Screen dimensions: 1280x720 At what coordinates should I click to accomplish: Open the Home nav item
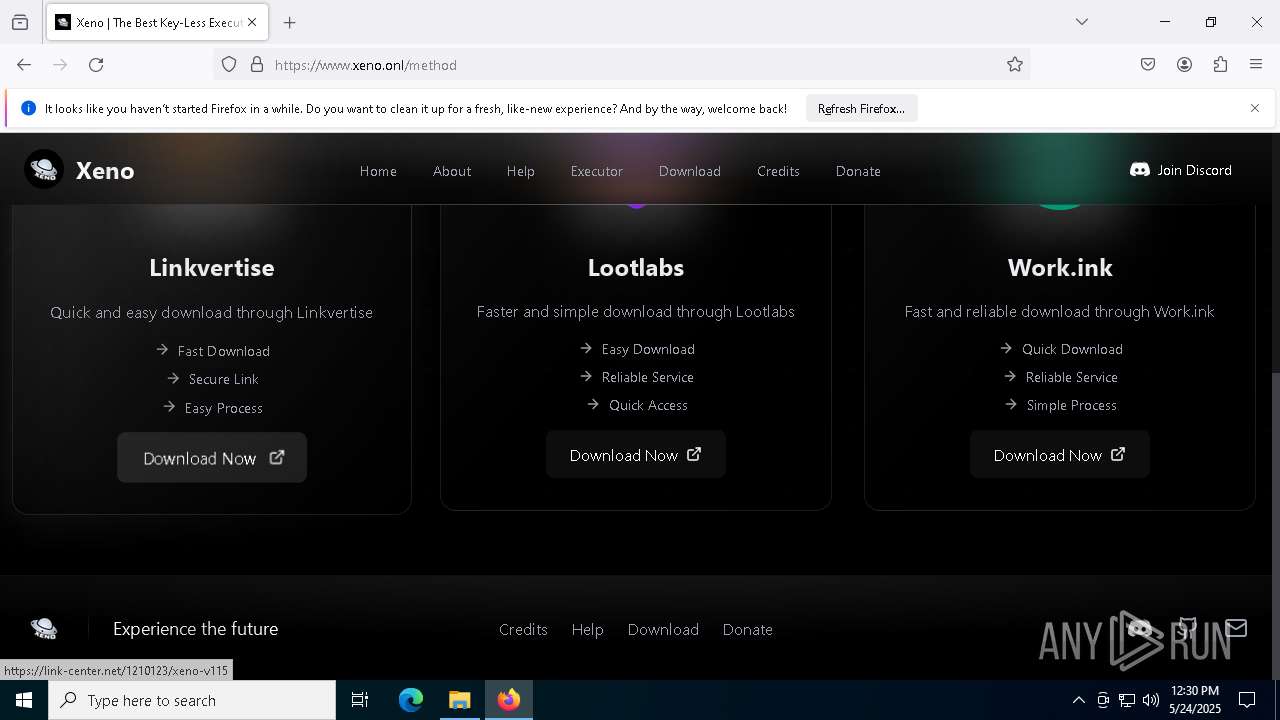[x=378, y=171]
